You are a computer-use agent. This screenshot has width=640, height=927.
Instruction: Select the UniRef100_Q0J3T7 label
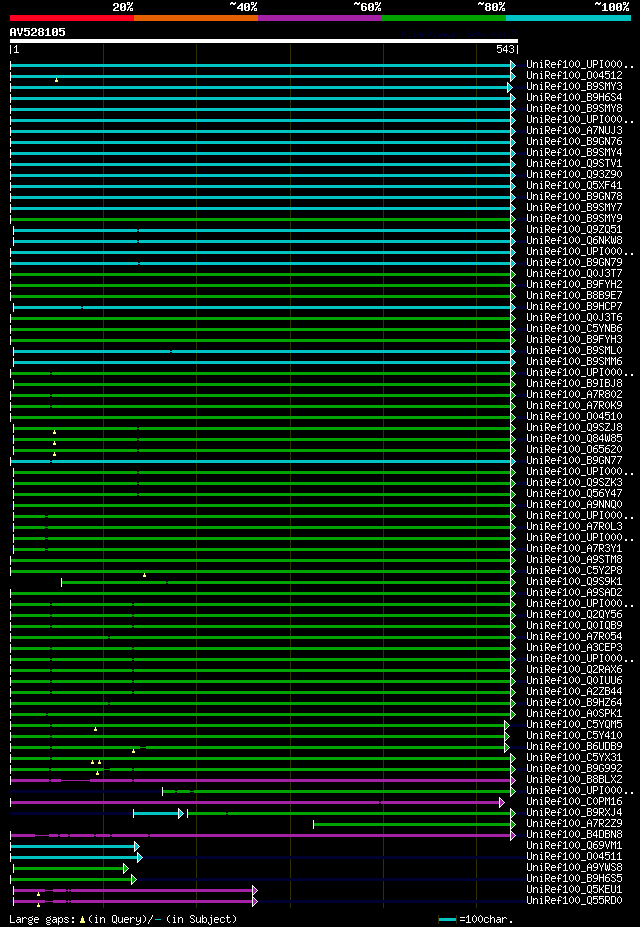(x=574, y=274)
